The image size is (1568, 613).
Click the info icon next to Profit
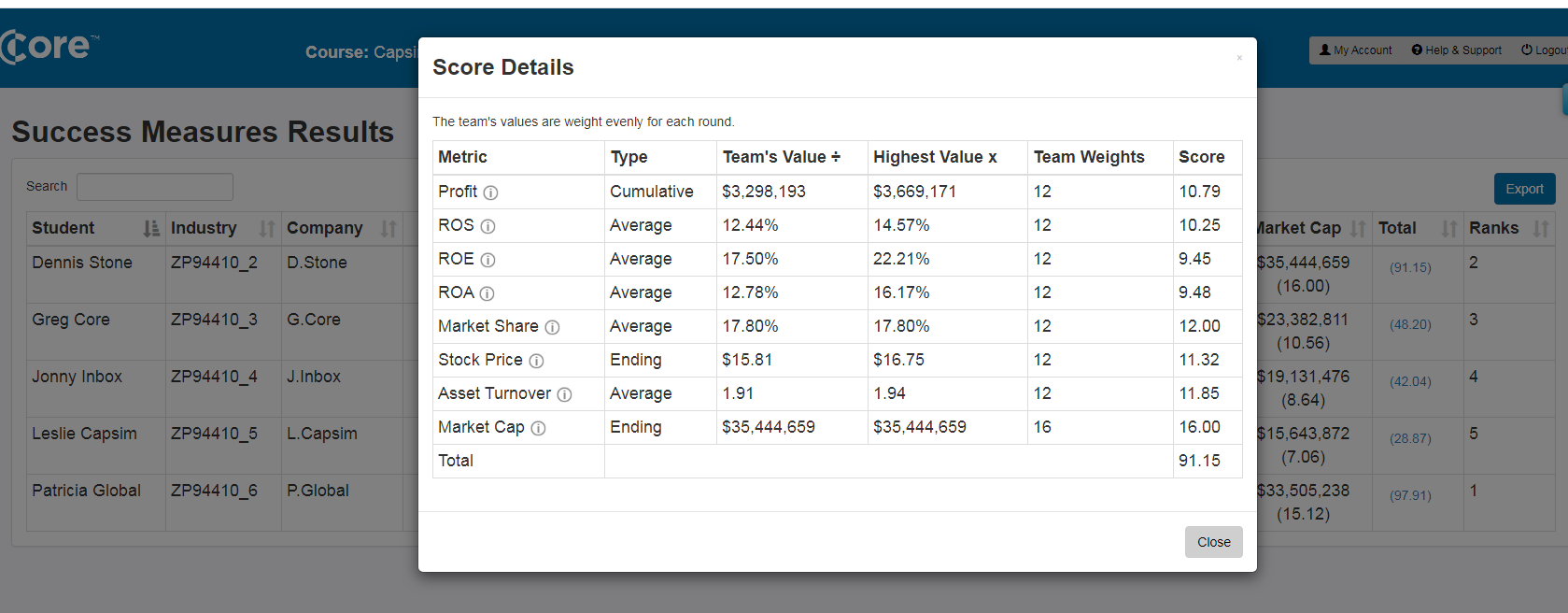click(490, 192)
